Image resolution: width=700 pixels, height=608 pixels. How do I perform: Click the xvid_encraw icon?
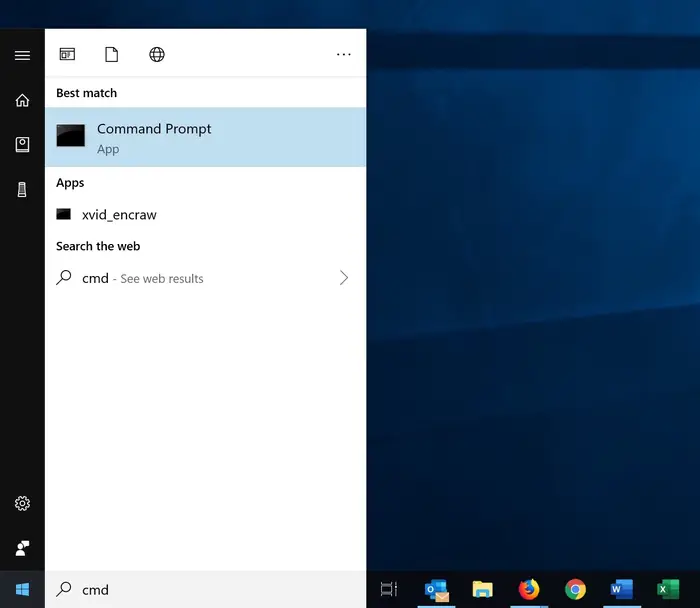point(63,214)
